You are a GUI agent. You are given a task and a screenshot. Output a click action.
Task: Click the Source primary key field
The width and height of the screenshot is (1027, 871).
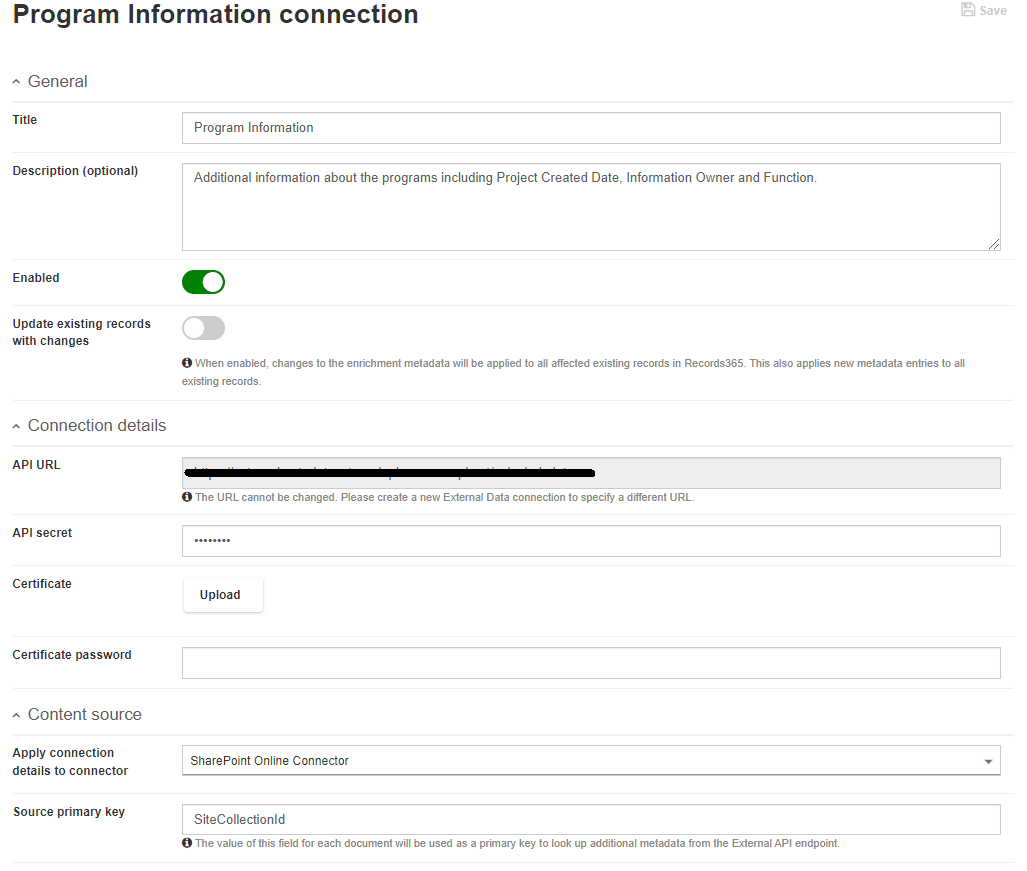tap(590, 820)
